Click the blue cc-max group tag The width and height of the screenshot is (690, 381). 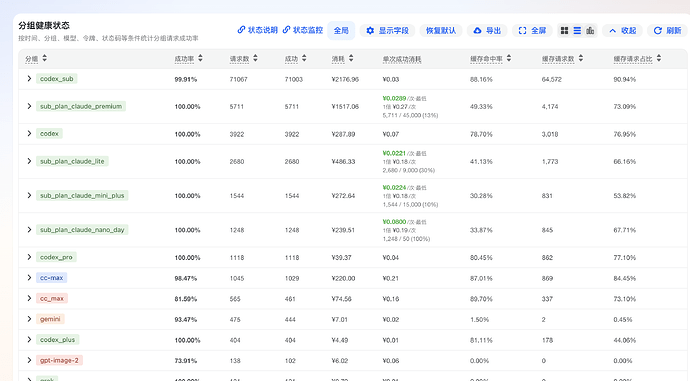pos(51,278)
